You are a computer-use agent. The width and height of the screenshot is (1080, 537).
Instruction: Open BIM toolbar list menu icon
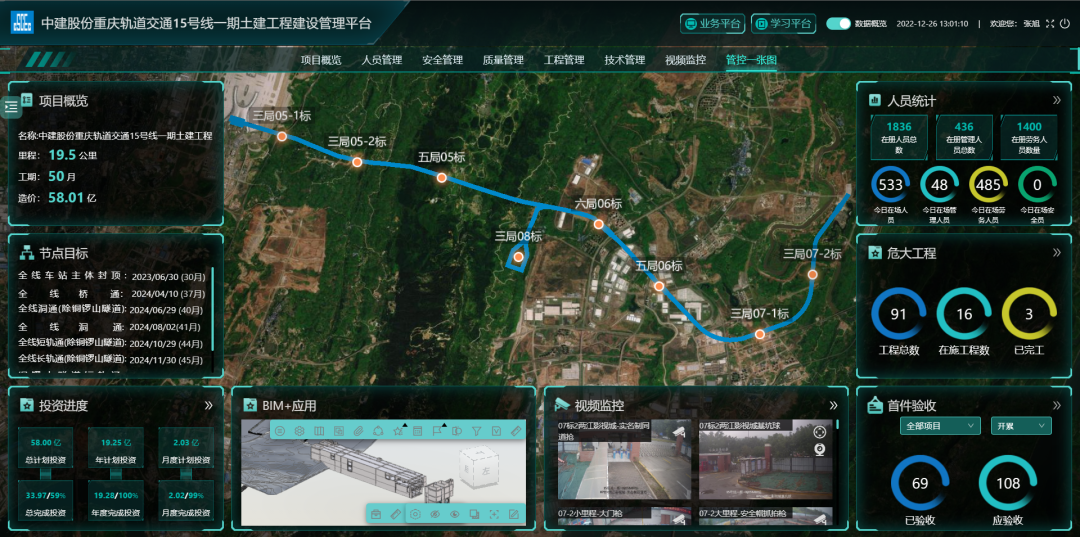pos(280,431)
